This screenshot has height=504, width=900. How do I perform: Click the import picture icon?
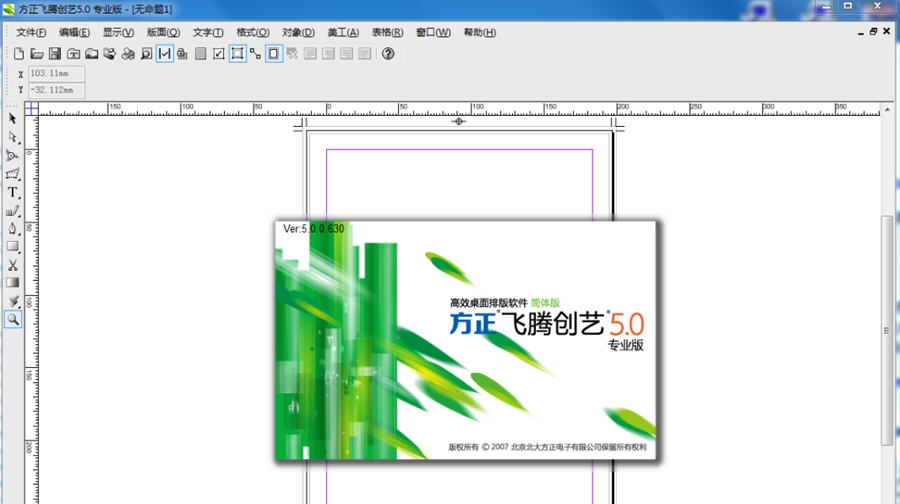coord(92,53)
